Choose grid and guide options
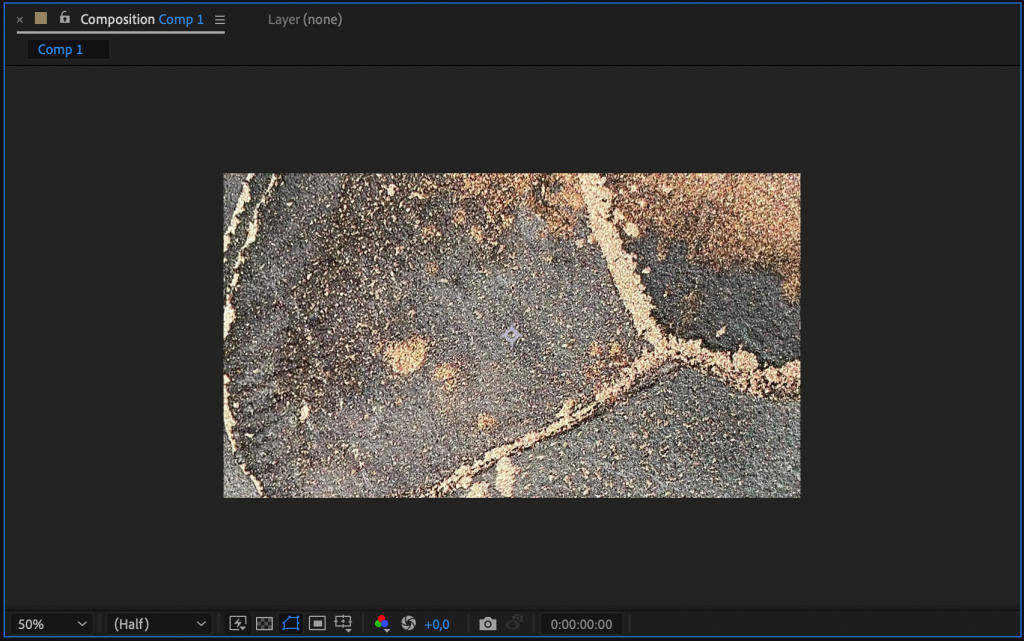The image size is (1024, 641). (x=342, y=623)
